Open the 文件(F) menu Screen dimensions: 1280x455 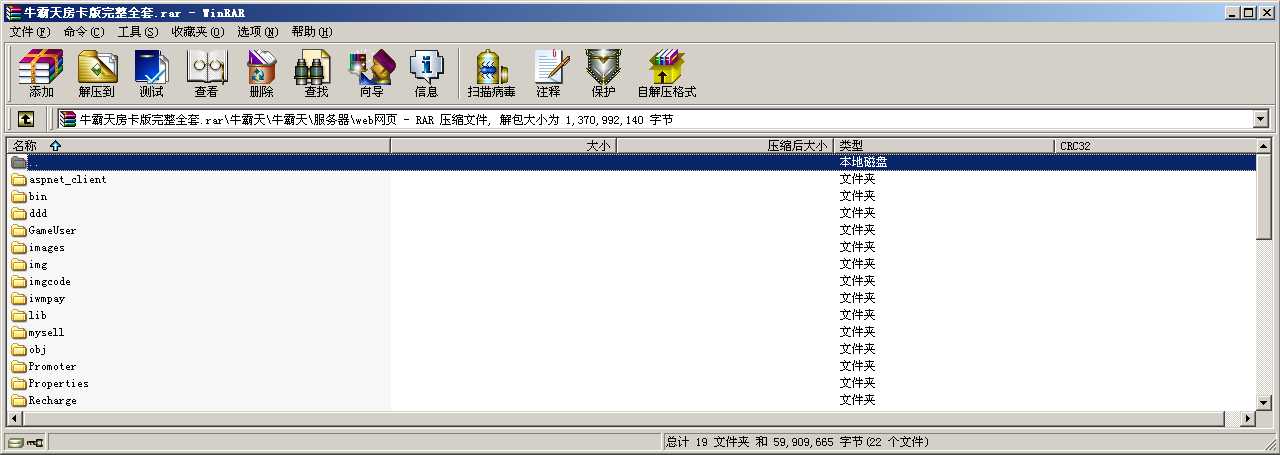[30, 32]
